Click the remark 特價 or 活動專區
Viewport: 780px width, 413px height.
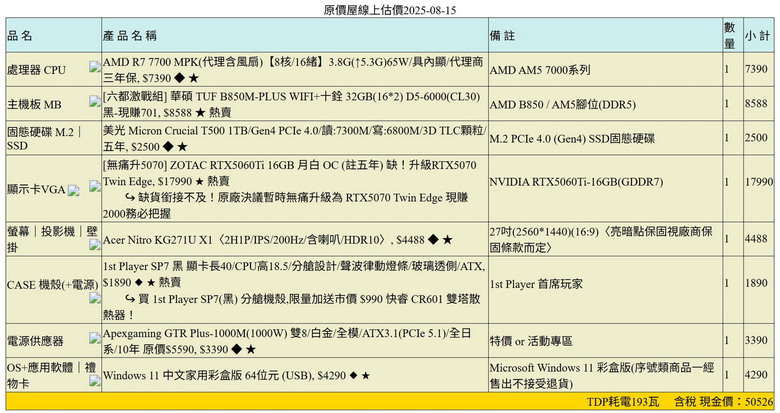(x=531, y=341)
